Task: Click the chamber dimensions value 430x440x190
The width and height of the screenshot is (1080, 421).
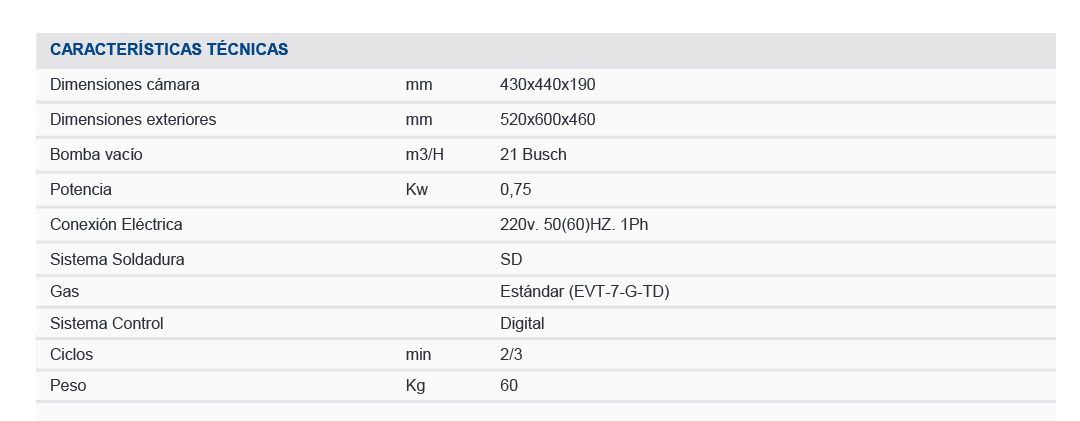Action: [x=547, y=85]
